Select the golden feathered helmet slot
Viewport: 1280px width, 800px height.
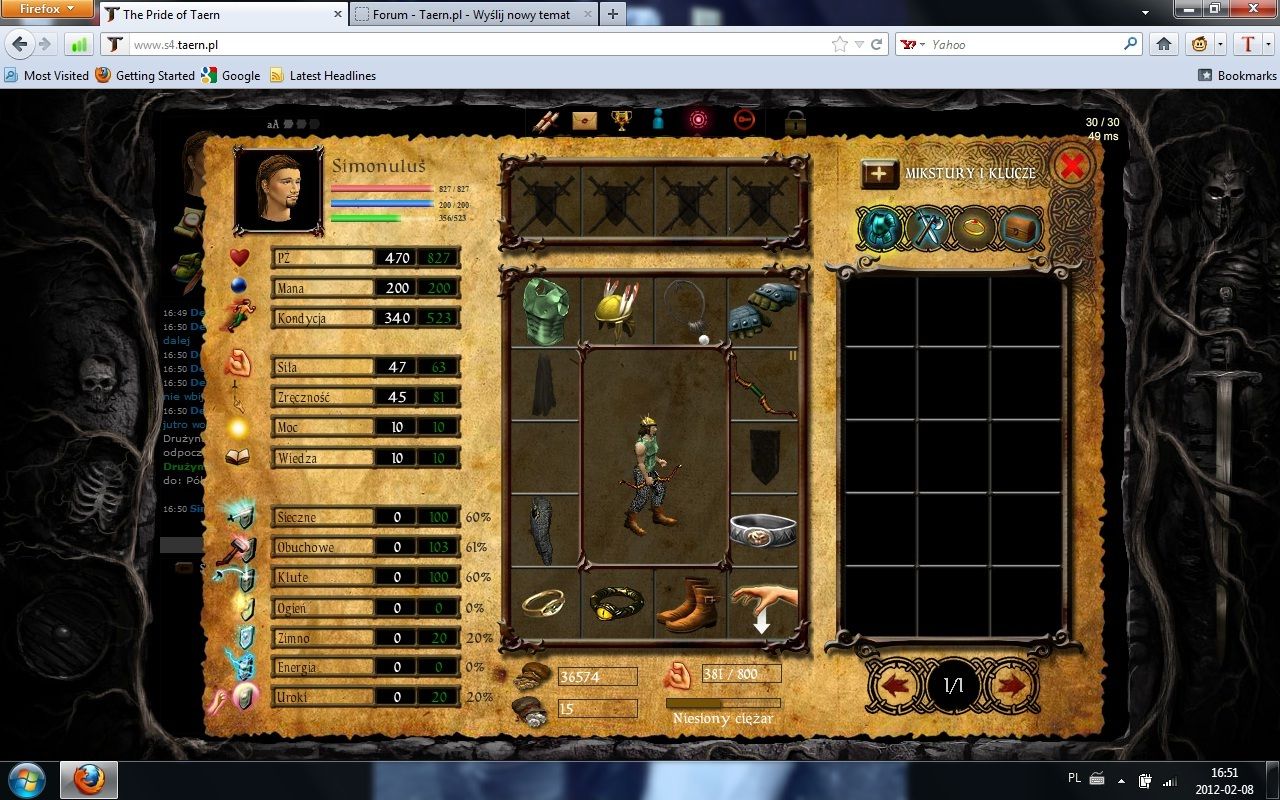click(x=618, y=311)
